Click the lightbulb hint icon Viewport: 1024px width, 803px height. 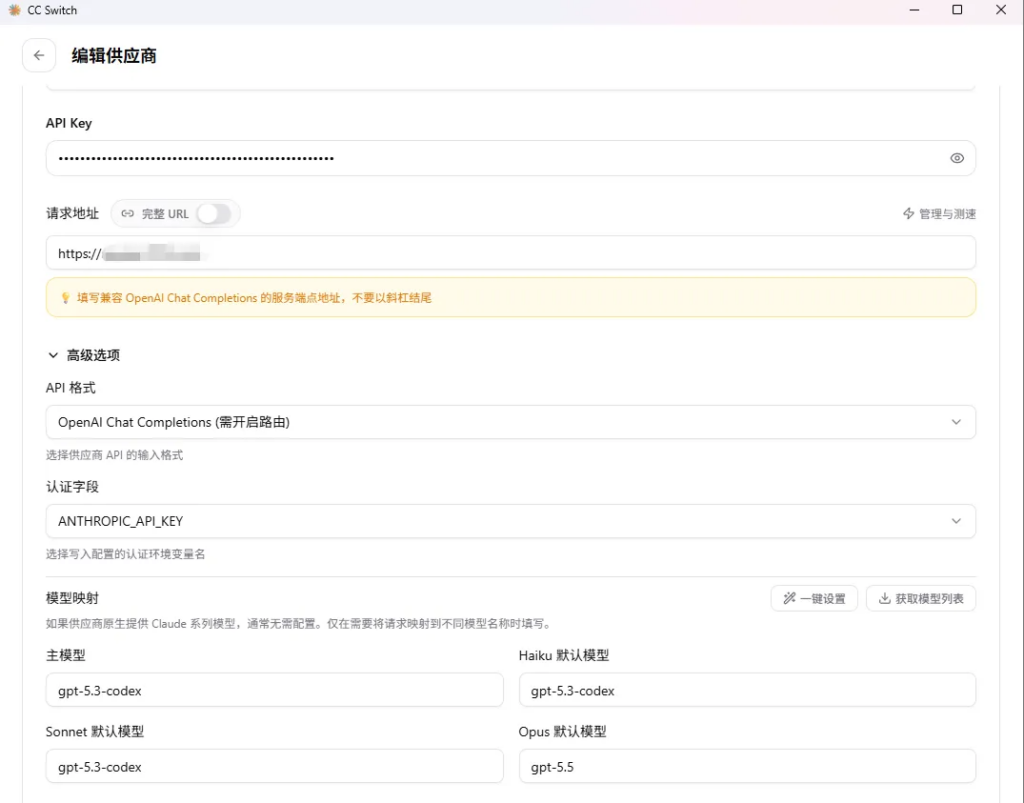tap(66, 298)
